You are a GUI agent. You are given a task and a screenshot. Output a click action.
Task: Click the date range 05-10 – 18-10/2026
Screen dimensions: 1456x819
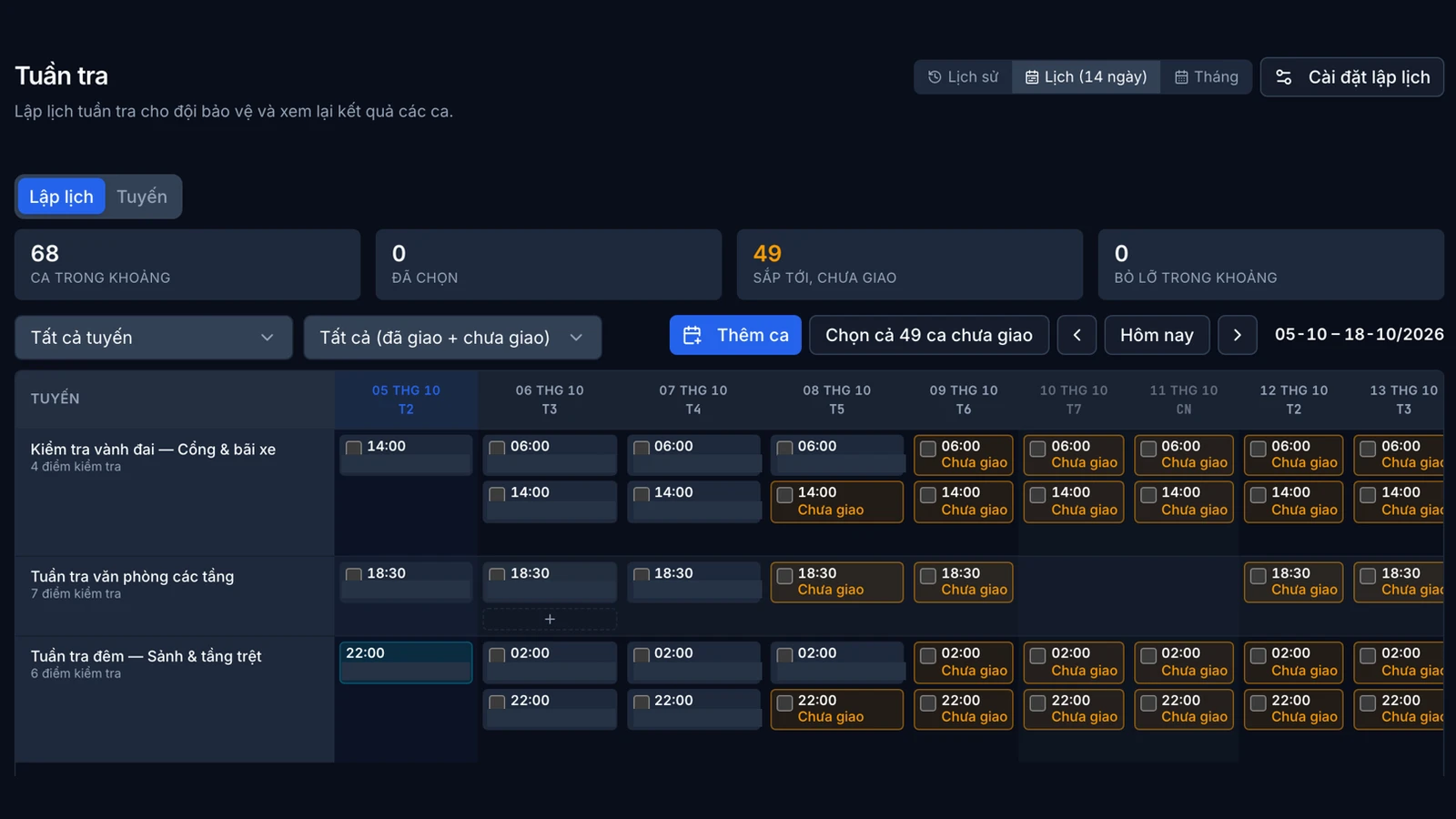tap(1359, 334)
